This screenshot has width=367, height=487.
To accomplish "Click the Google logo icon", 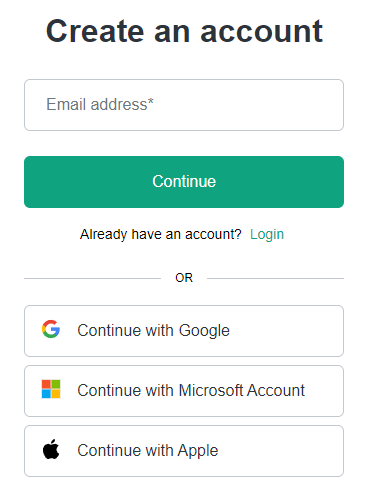I will 51,329.
